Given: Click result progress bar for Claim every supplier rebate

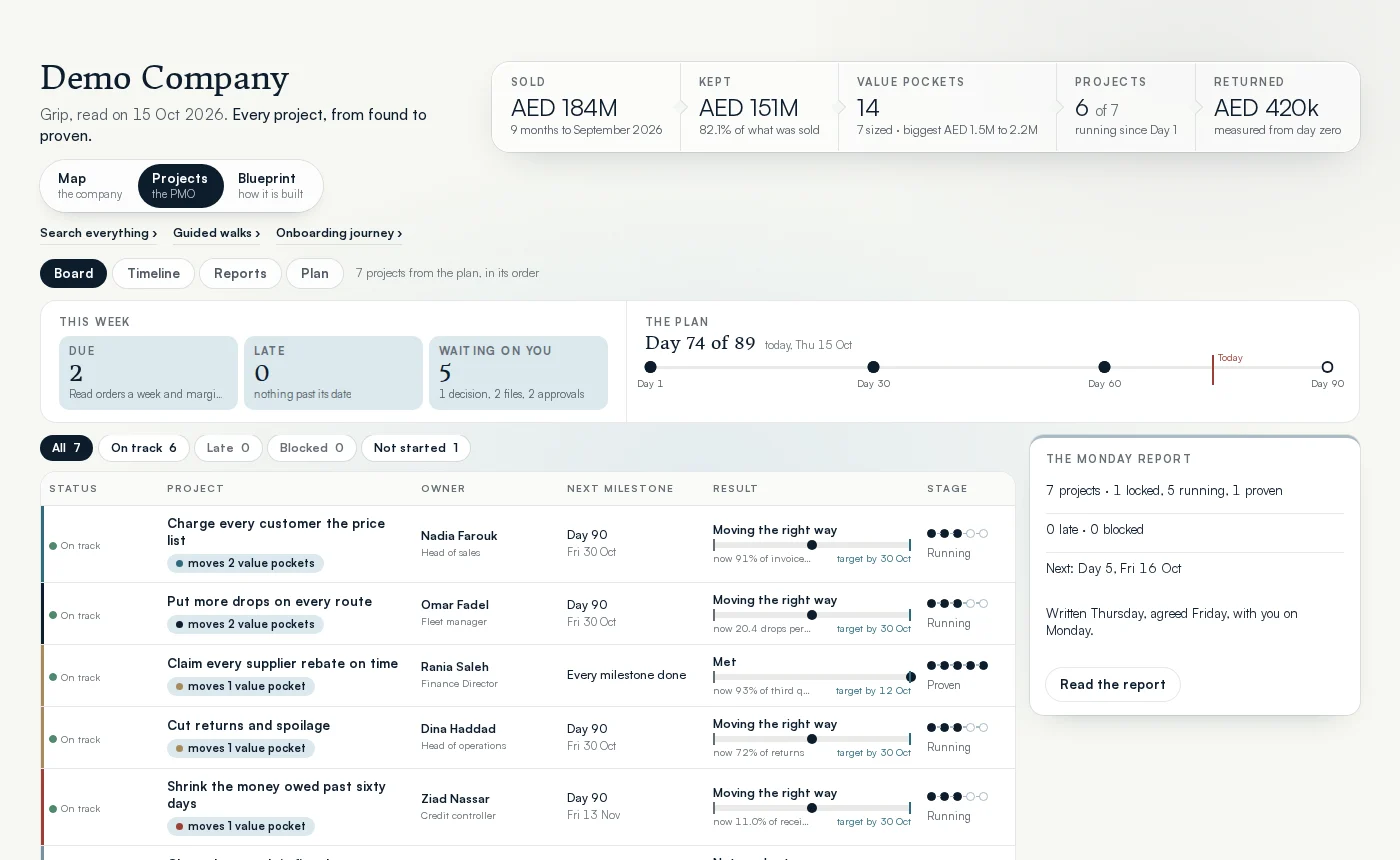Looking at the screenshot, I should [812, 677].
